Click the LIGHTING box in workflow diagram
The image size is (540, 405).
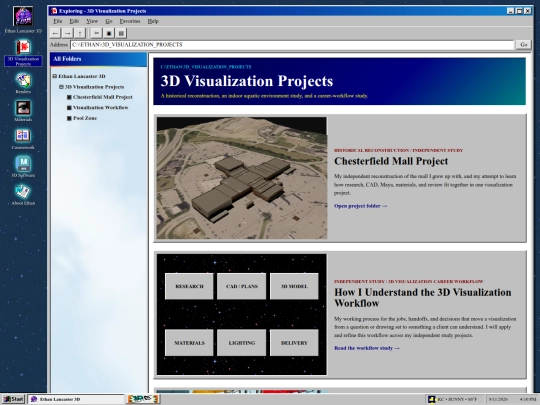point(241,343)
